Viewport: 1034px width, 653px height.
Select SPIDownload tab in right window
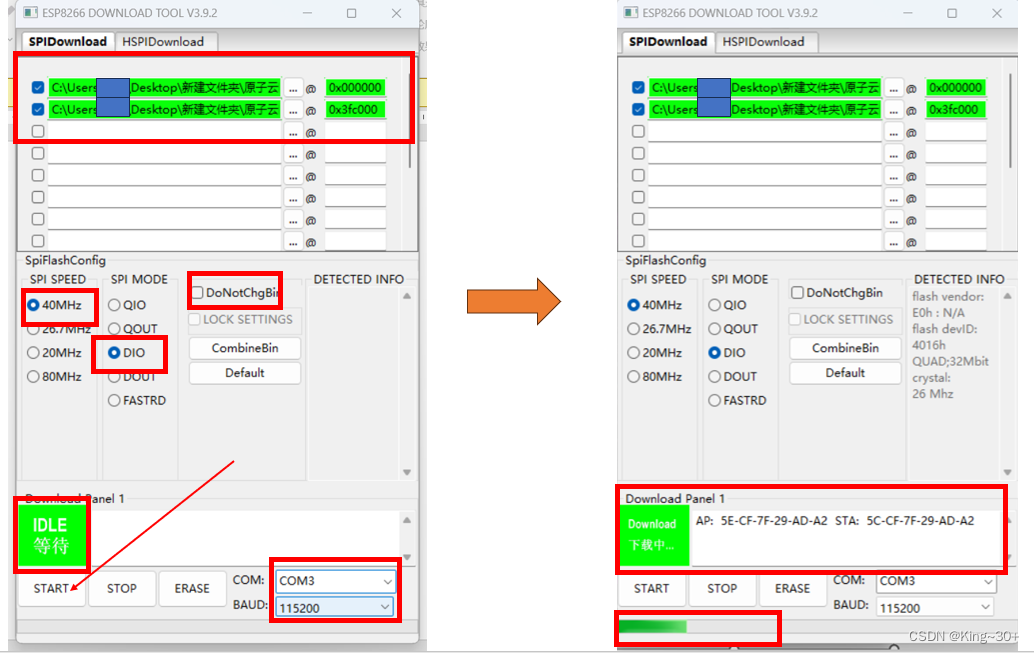coord(668,42)
